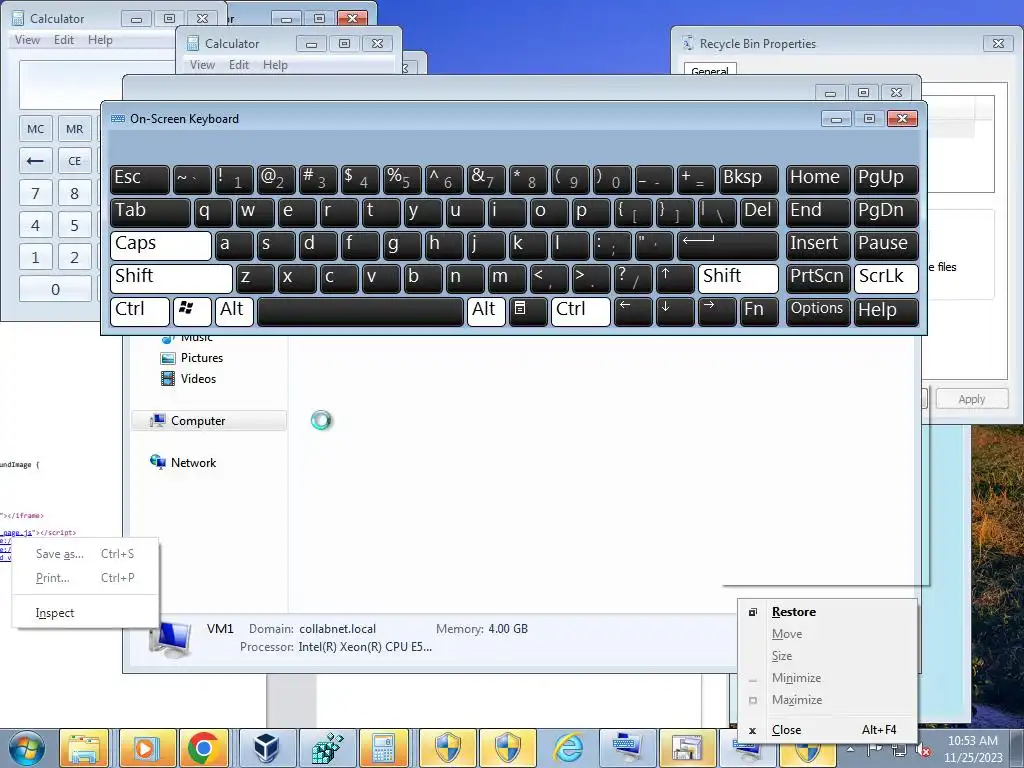The width and height of the screenshot is (1024, 768).
Task: Open Internet Explorer from the taskbar
Action: pyautogui.click(x=568, y=748)
